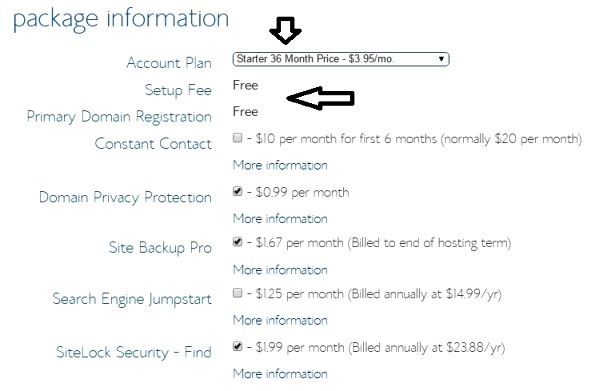Click the dropdown arrow on Account Plan selector
The height and width of the screenshot is (391, 591).
click(441, 59)
